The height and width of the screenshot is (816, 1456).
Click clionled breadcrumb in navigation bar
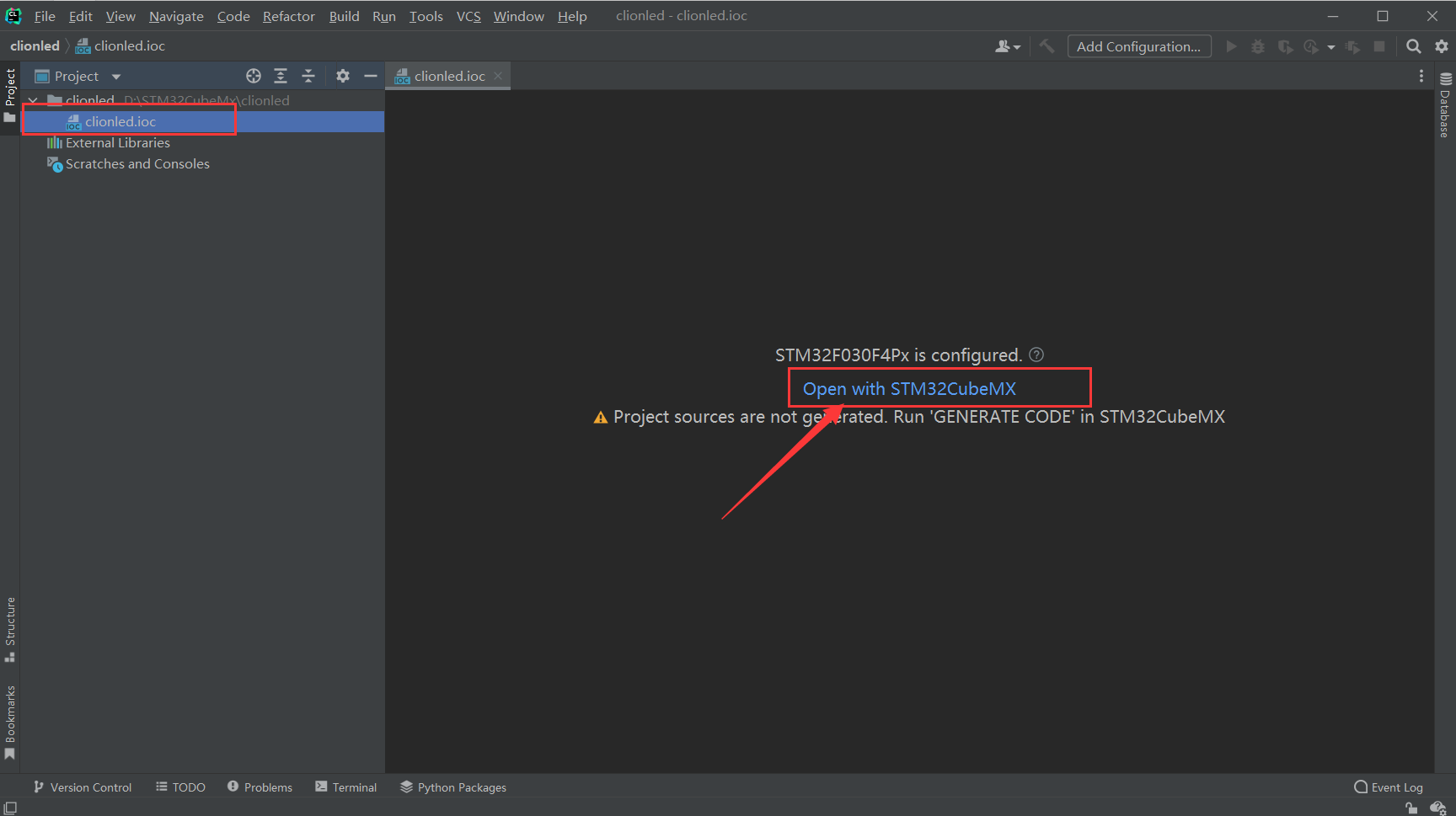pos(35,45)
